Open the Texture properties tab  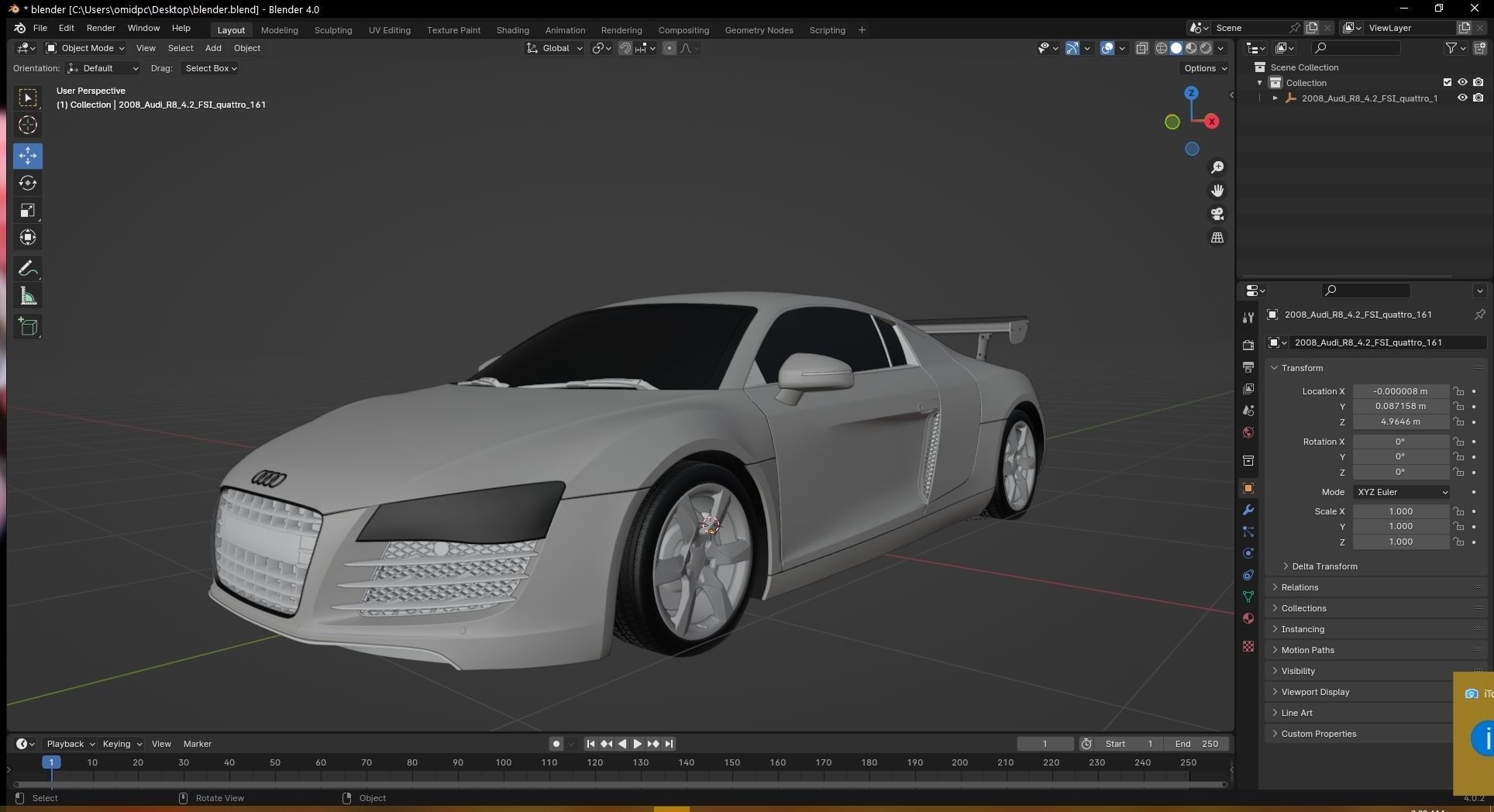(x=1248, y=646)
